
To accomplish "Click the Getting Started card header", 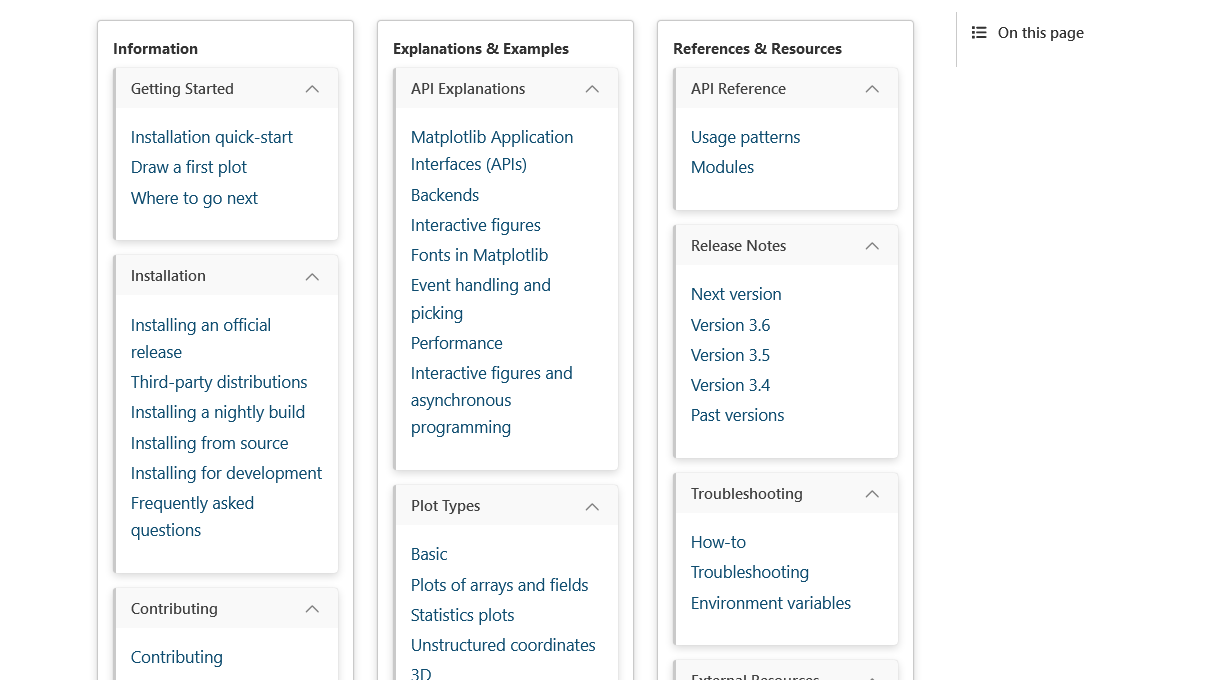I will (x=227, y=89).
